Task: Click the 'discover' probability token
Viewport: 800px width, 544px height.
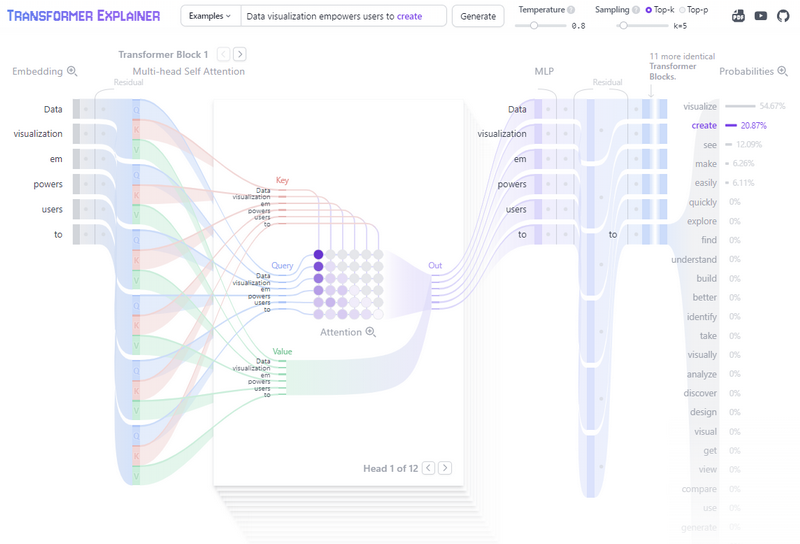Action: (700, 393)
